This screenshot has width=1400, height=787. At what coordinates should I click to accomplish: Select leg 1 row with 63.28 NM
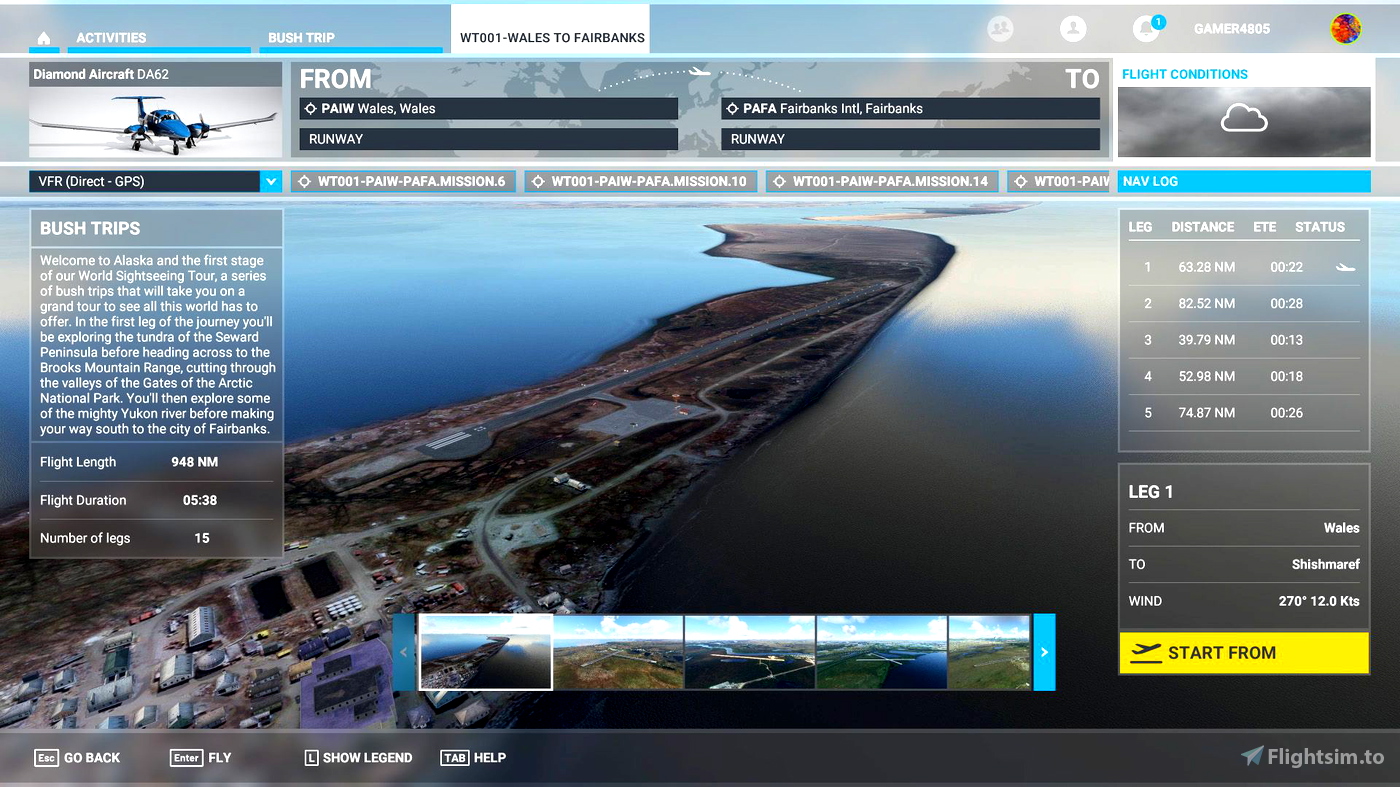point(1243,267)
